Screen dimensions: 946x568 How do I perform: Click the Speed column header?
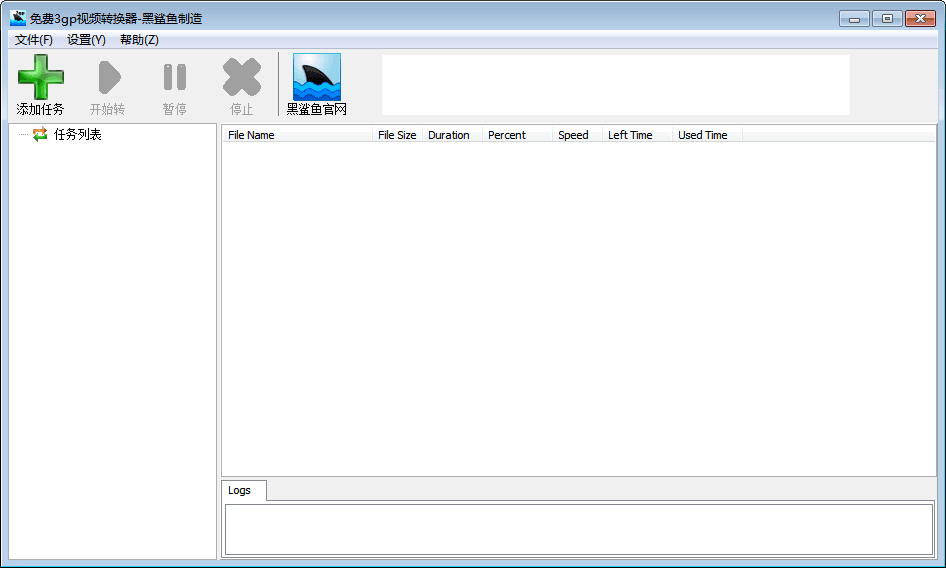[577, 135]
